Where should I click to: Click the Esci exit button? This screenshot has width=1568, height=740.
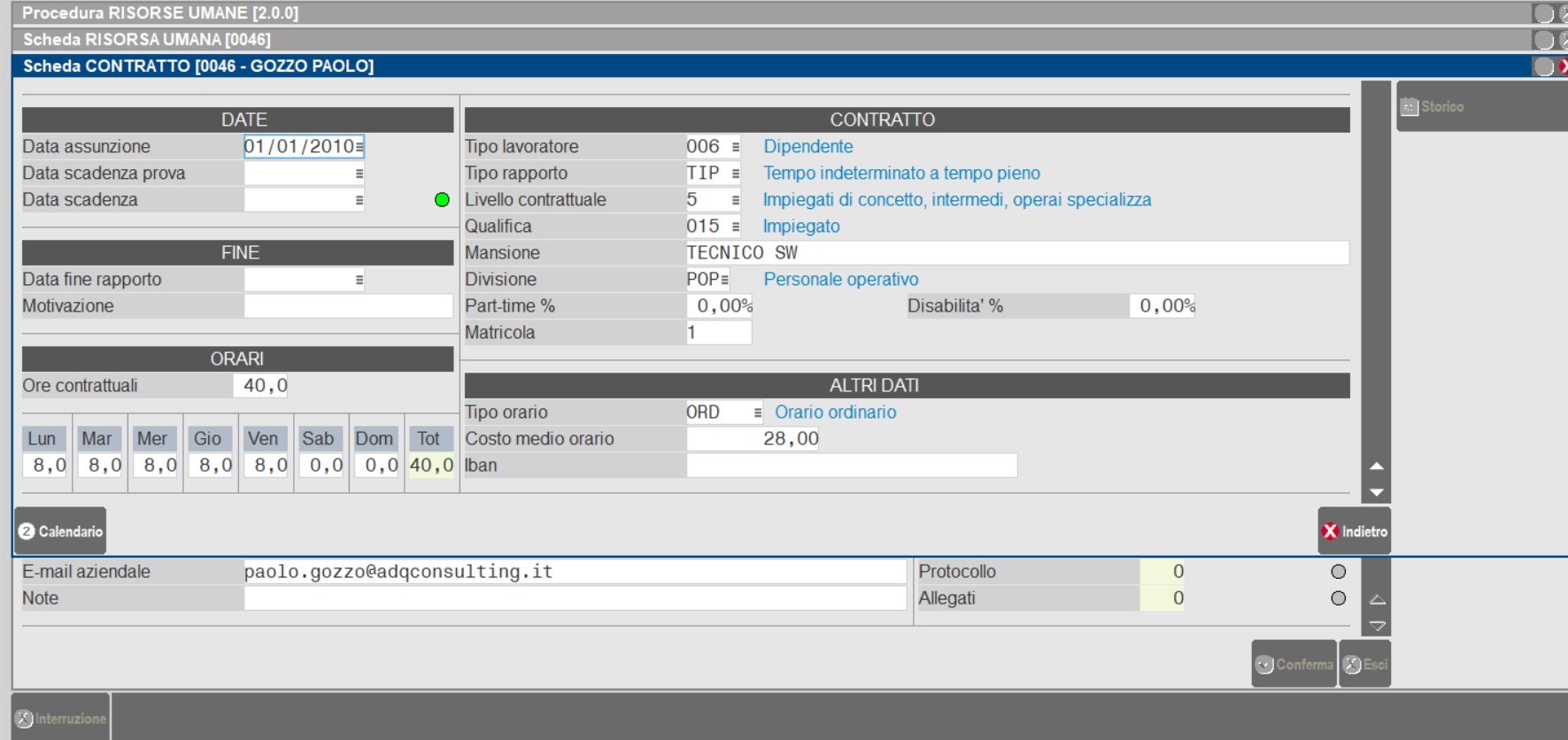1364,664
